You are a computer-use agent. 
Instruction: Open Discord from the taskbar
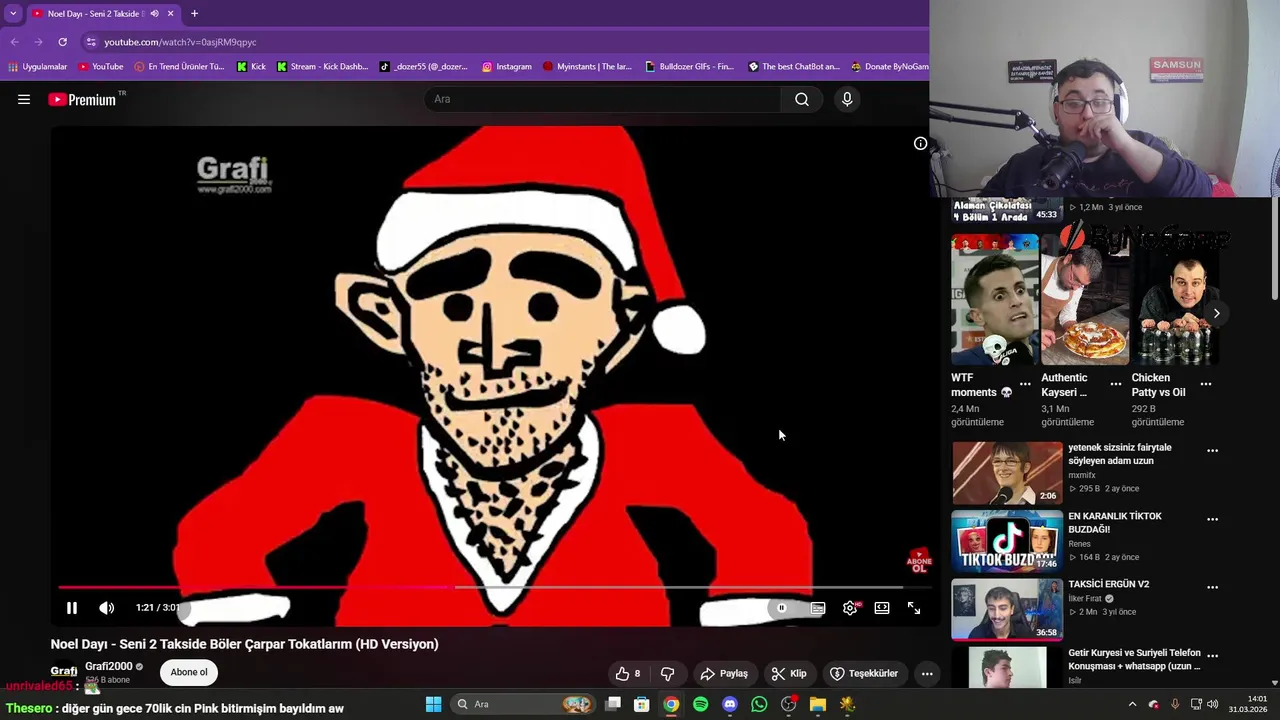[x=730, y=704]
